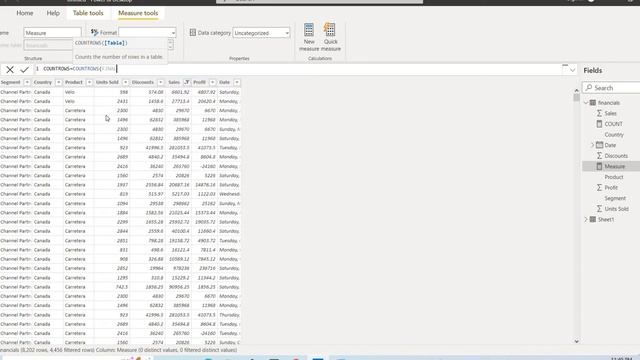
Task: Open the Country column dropdown arrow
Action: coord(58,82)
